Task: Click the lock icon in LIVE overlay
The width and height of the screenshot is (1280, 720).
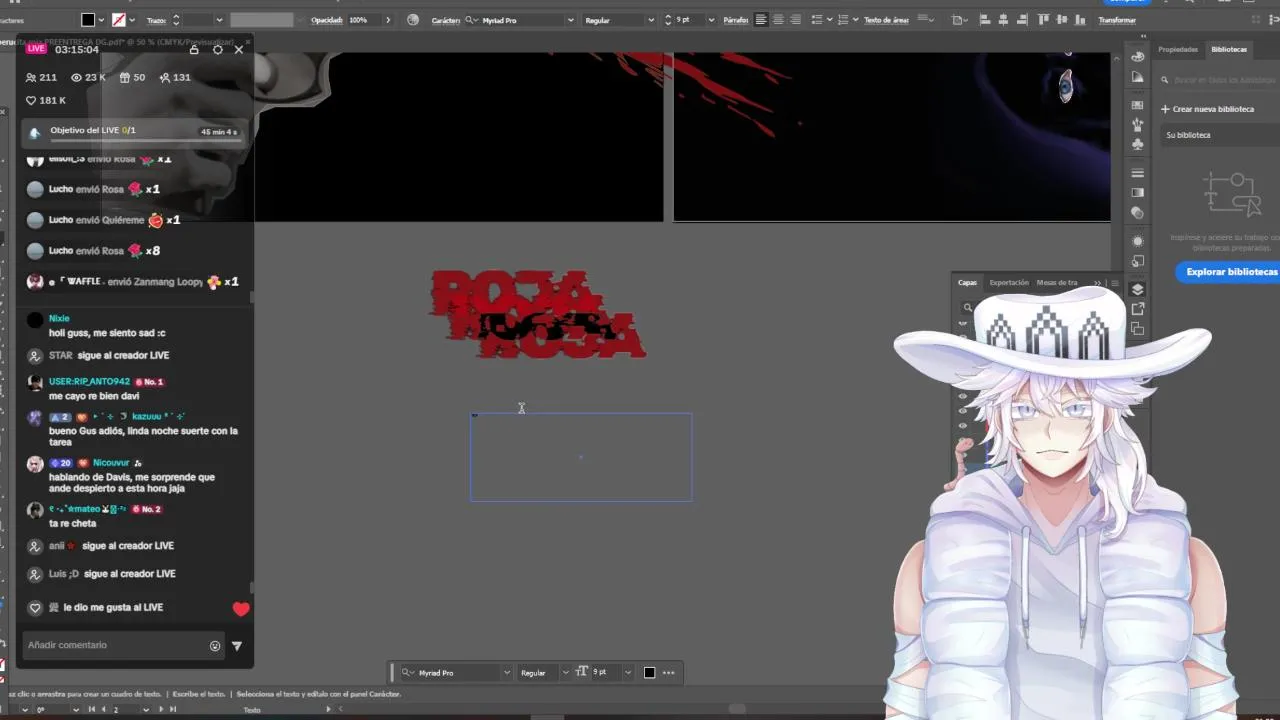Action: tap(194, 49)
